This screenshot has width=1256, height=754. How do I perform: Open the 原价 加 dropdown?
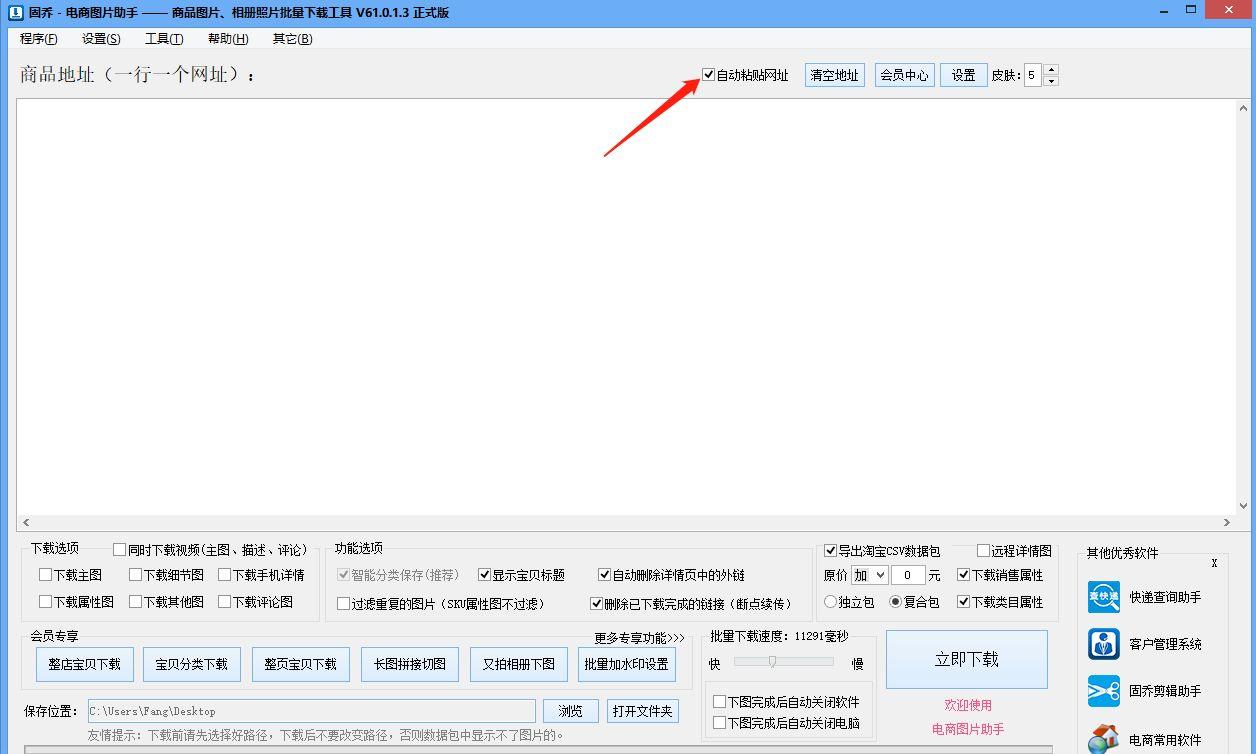pos(868,574)
